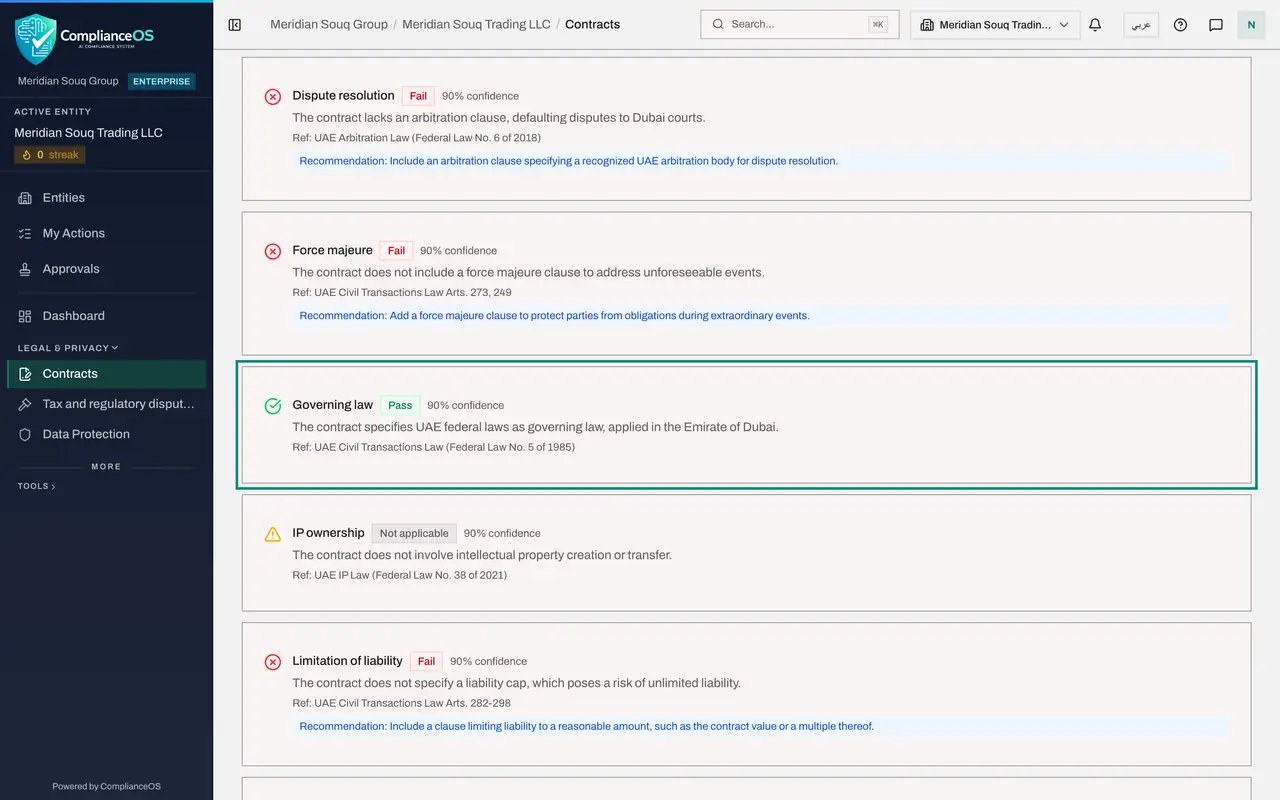This screenshot has width=1280, height=800.
Task: Collapse the sidebar panel toggle icon
Action: click(235, 24)
